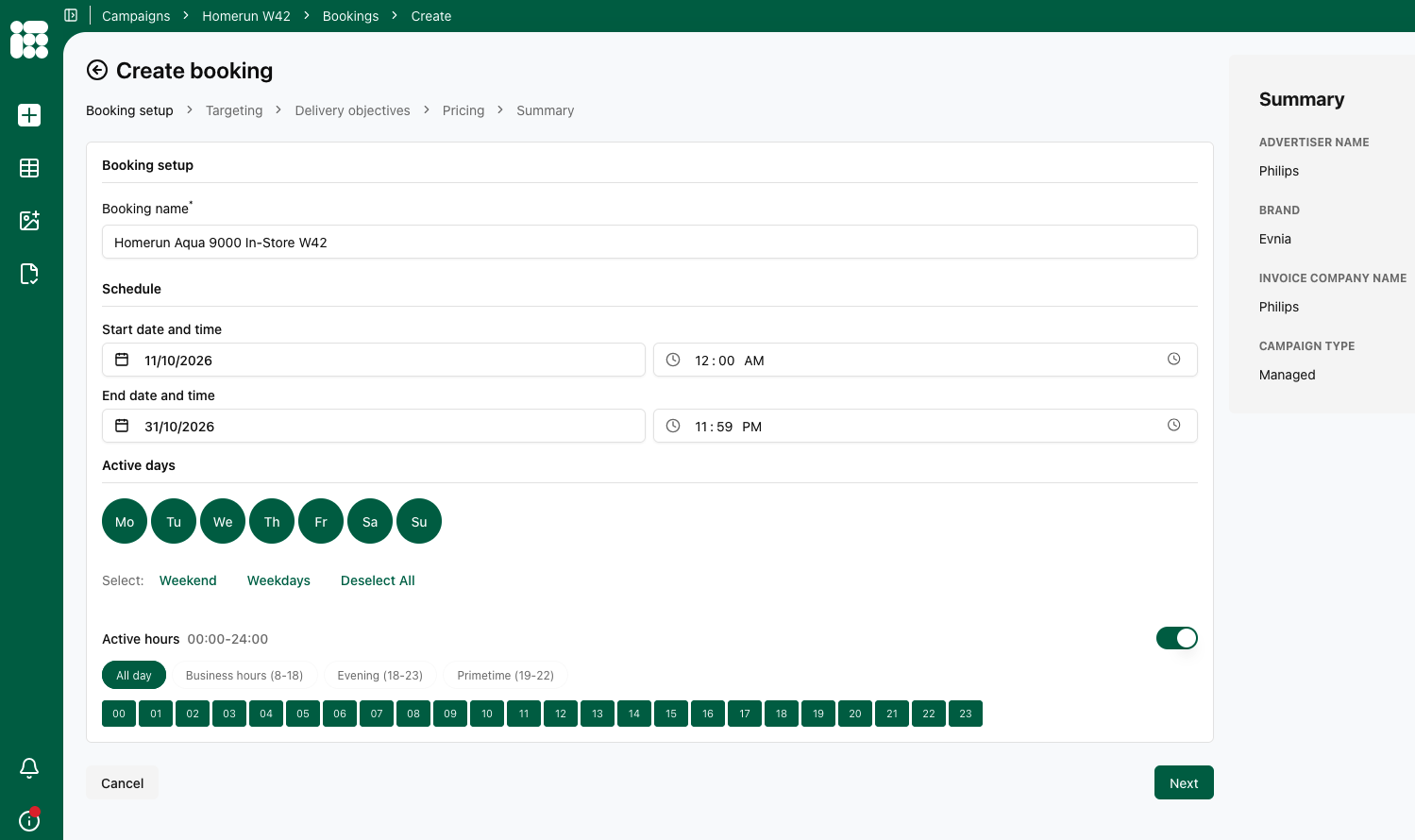Toggle hour 23 in the active hours
The height and width of the screenshot is (840, 1415).
coord(966,714)
